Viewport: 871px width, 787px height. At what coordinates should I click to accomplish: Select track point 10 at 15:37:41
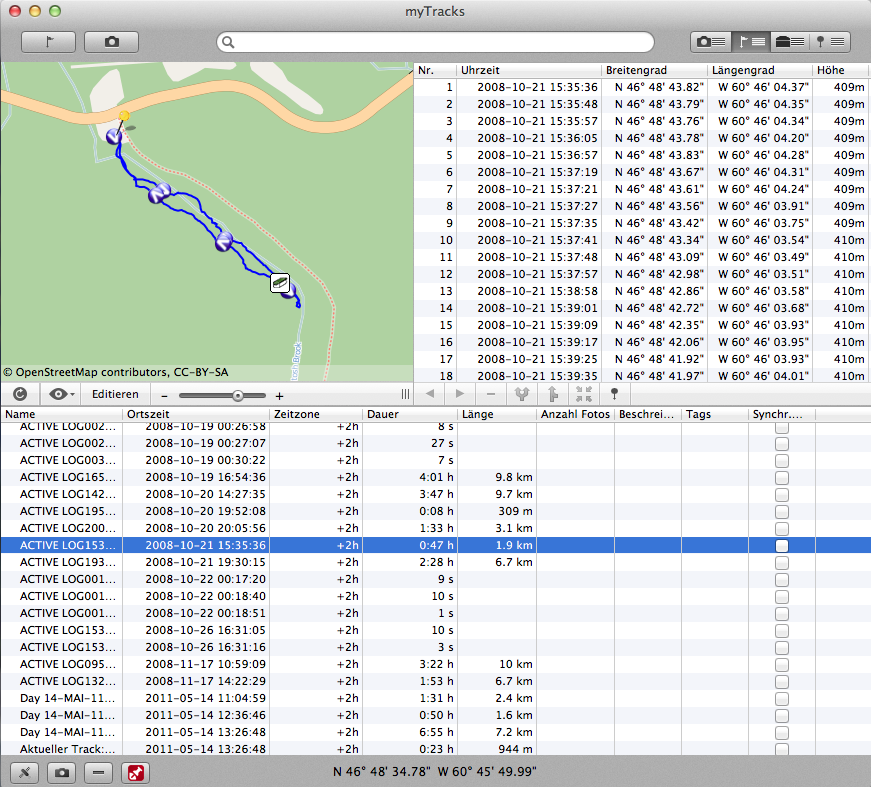642,240
